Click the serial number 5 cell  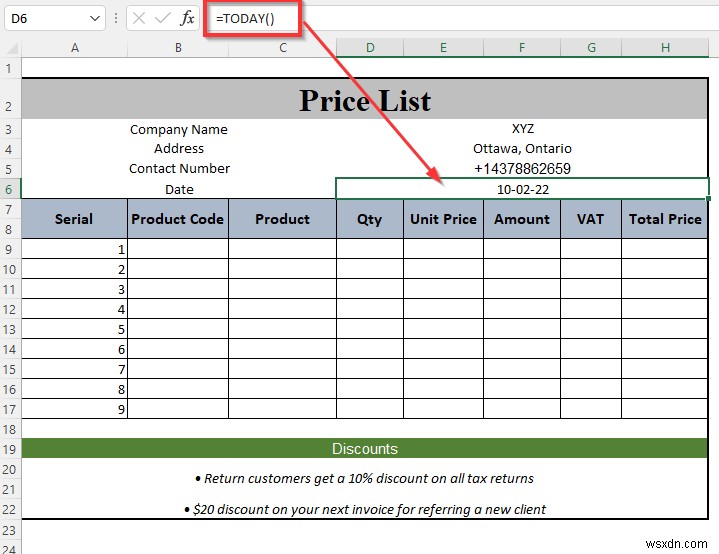point(74,329)
